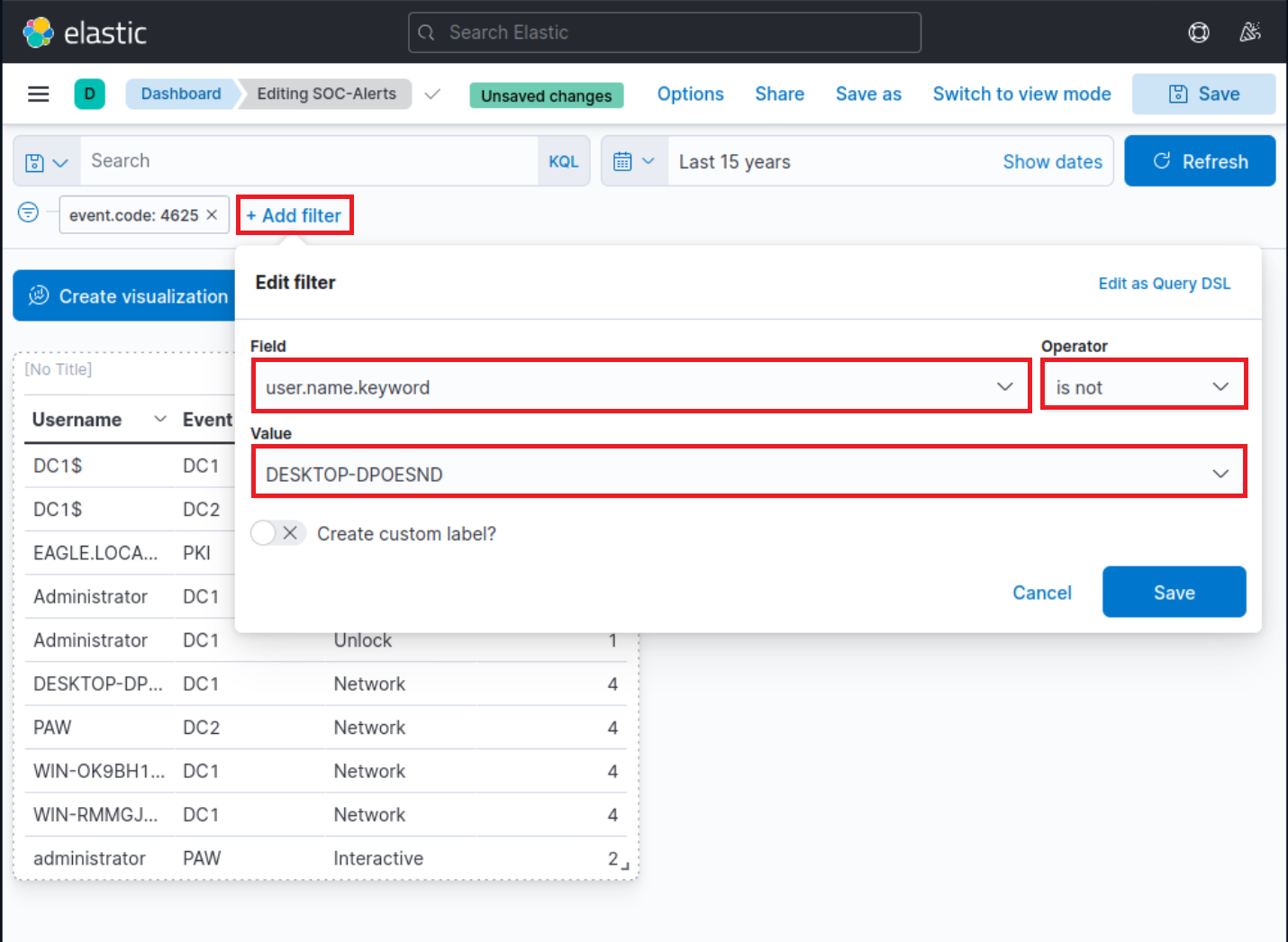1288x942 pixels.
Task: Save the filter with the Save button
Action: click(x=1174, y=592)
